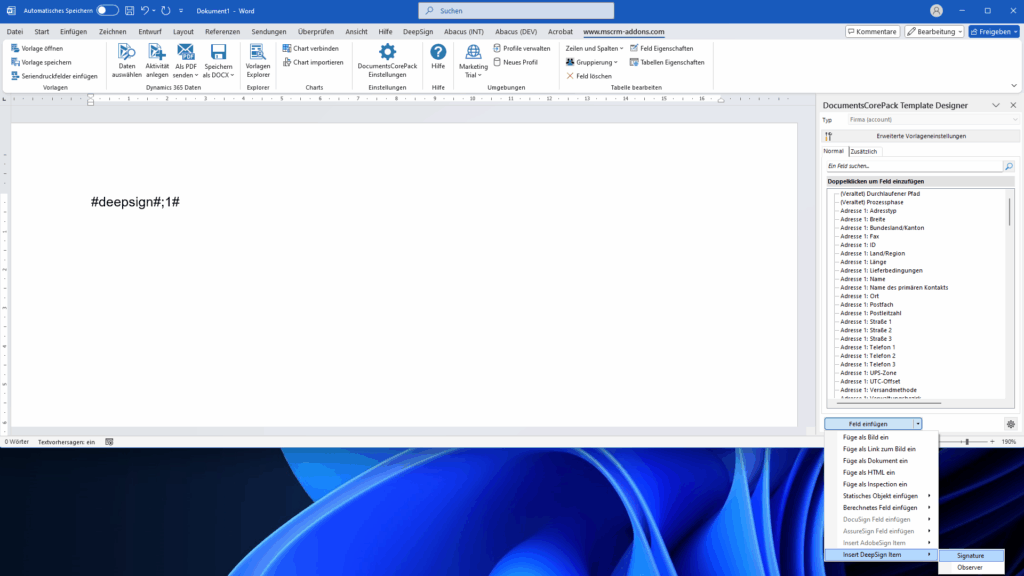Open Feld Eigenschaften
Image resolution: width=1024 pixels, height=576 pixels.
coord(662,48)
